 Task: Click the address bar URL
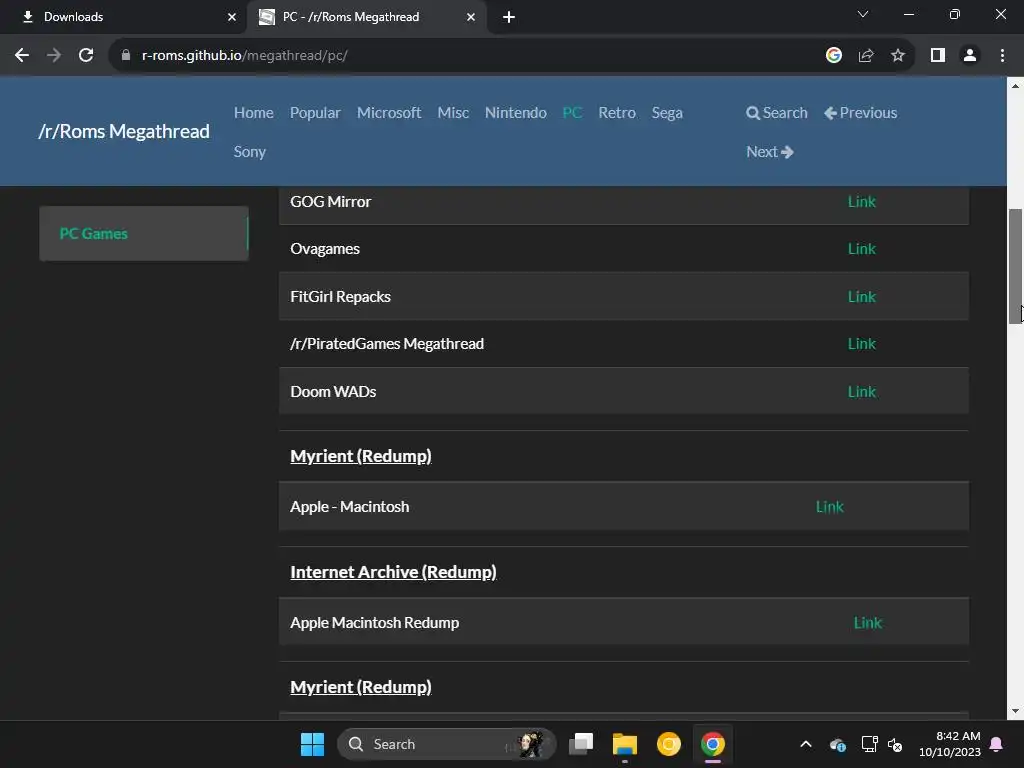click(244, 56)
